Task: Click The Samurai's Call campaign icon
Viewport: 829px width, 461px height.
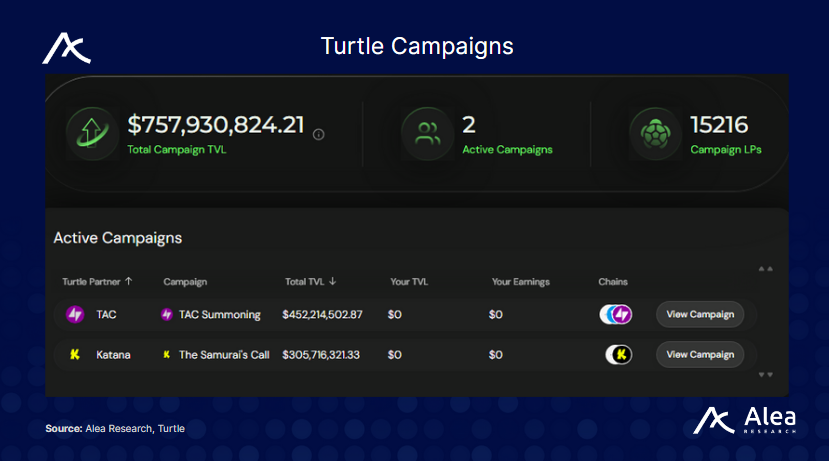Action: click(167, 355)
